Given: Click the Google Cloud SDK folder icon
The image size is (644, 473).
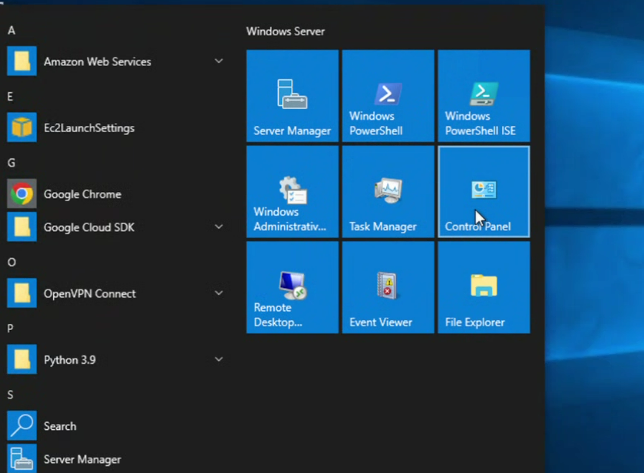Looking at the screenshot, I should (22, 227).
